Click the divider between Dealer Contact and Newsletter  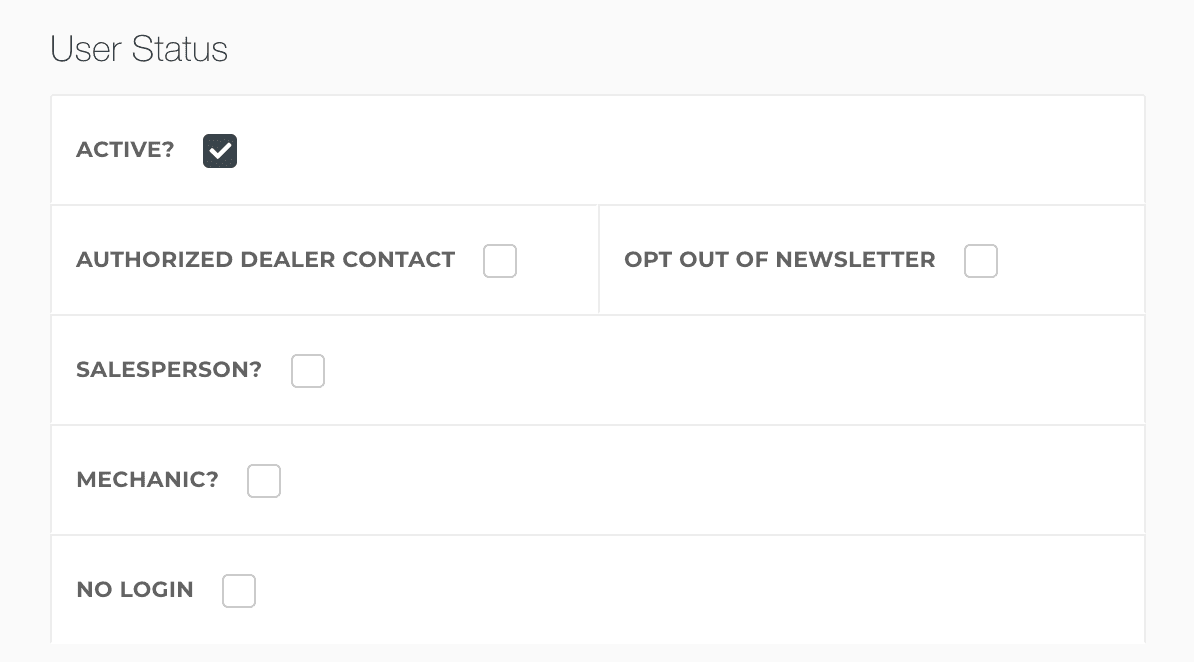(599, 260)
